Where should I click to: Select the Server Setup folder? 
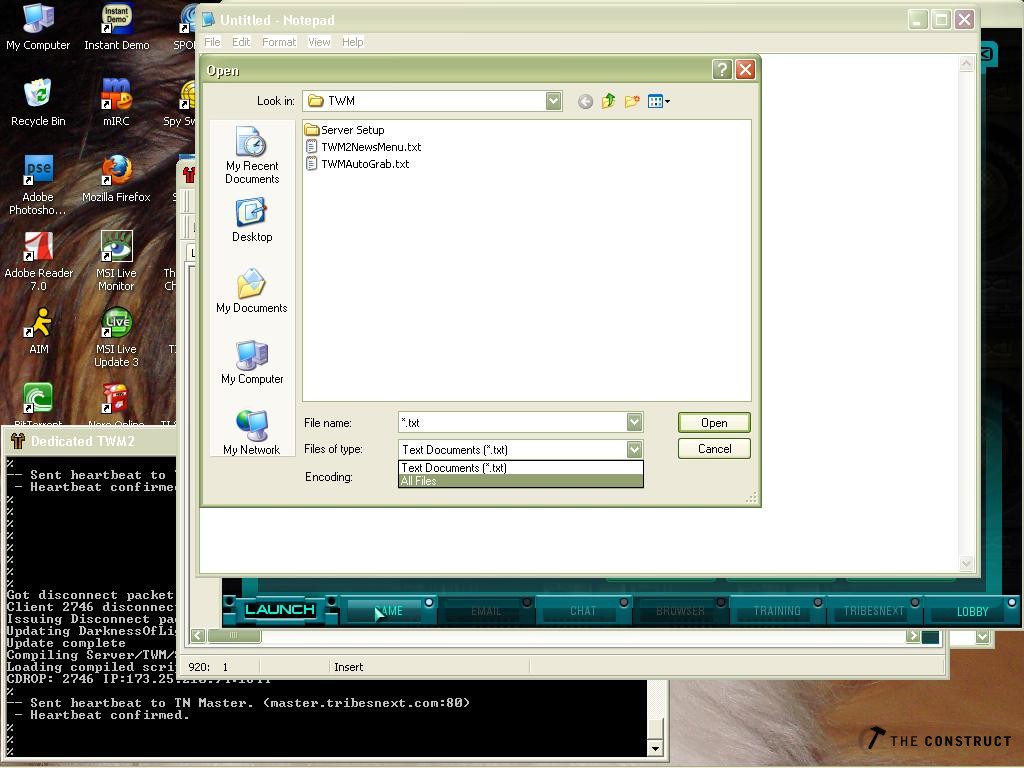(345, 130)
